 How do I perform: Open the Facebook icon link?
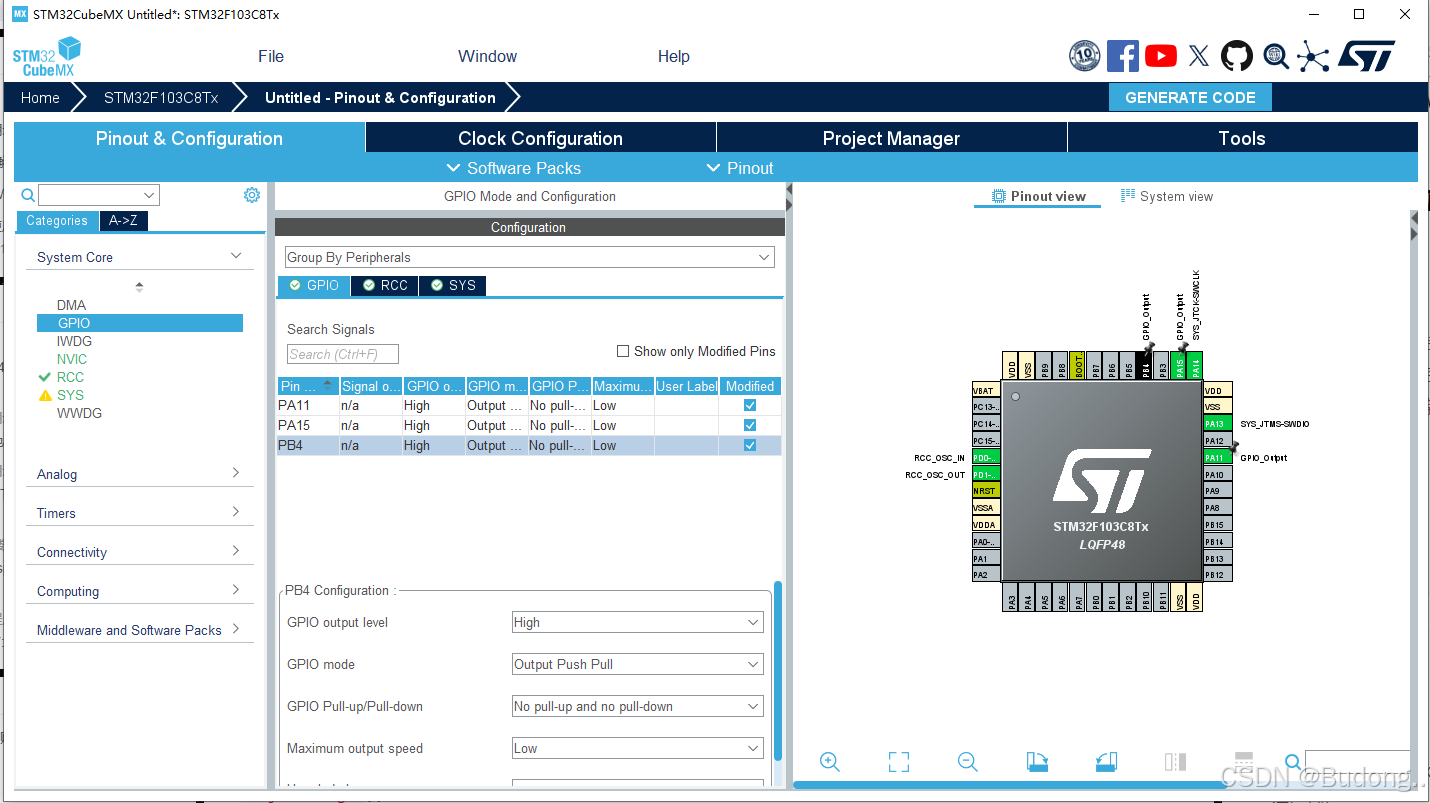point(1122,56)
